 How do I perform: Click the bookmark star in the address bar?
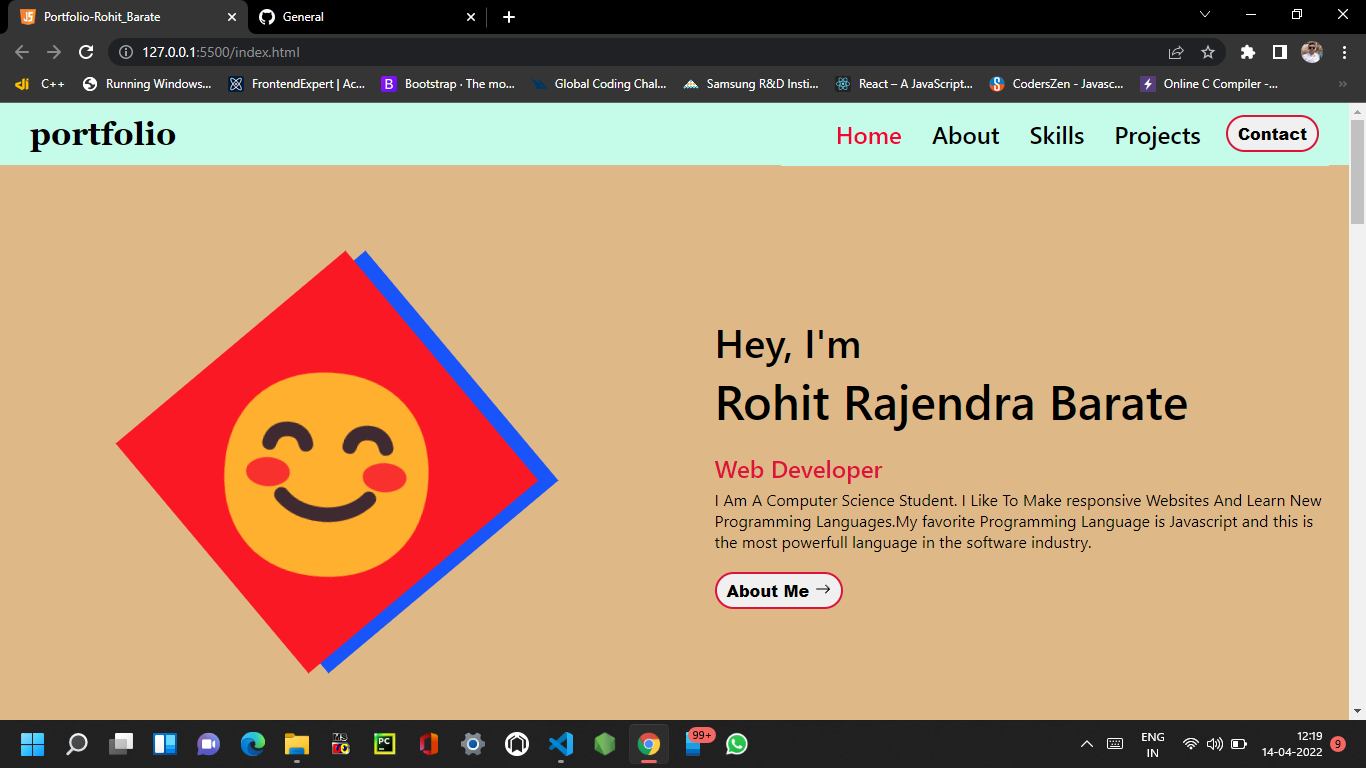point(1208,51)
